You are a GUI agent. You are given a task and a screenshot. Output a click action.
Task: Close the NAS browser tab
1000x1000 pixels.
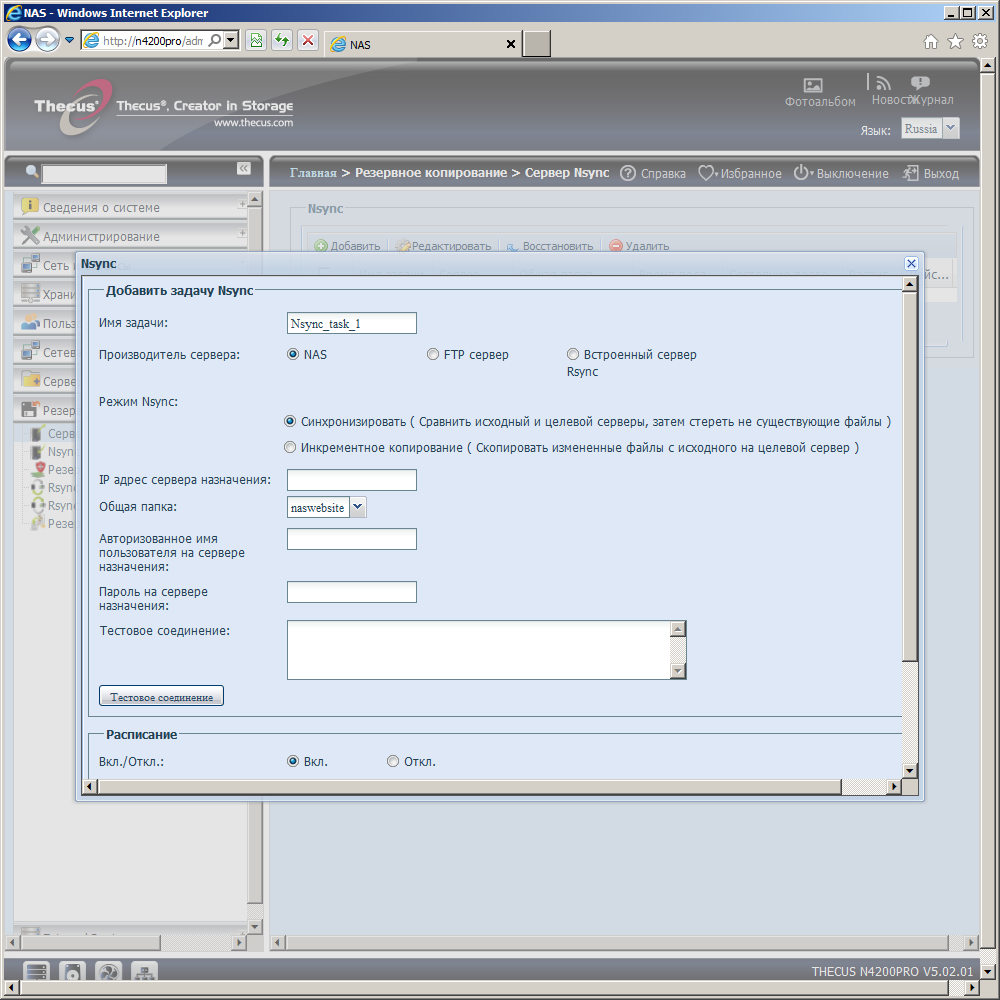510,44
